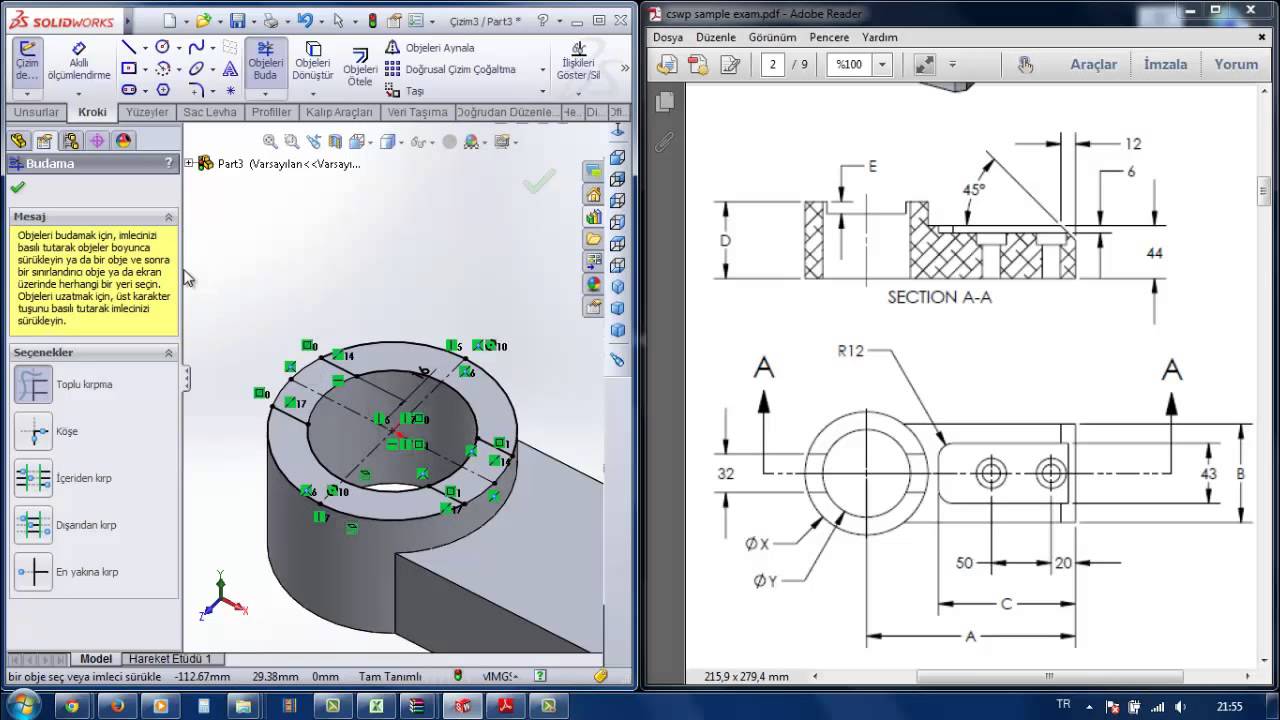Click Zoom to Fit in view toolbar
Screen dimensions: 1280x720
pyautogui.click(x=270, y=142)
